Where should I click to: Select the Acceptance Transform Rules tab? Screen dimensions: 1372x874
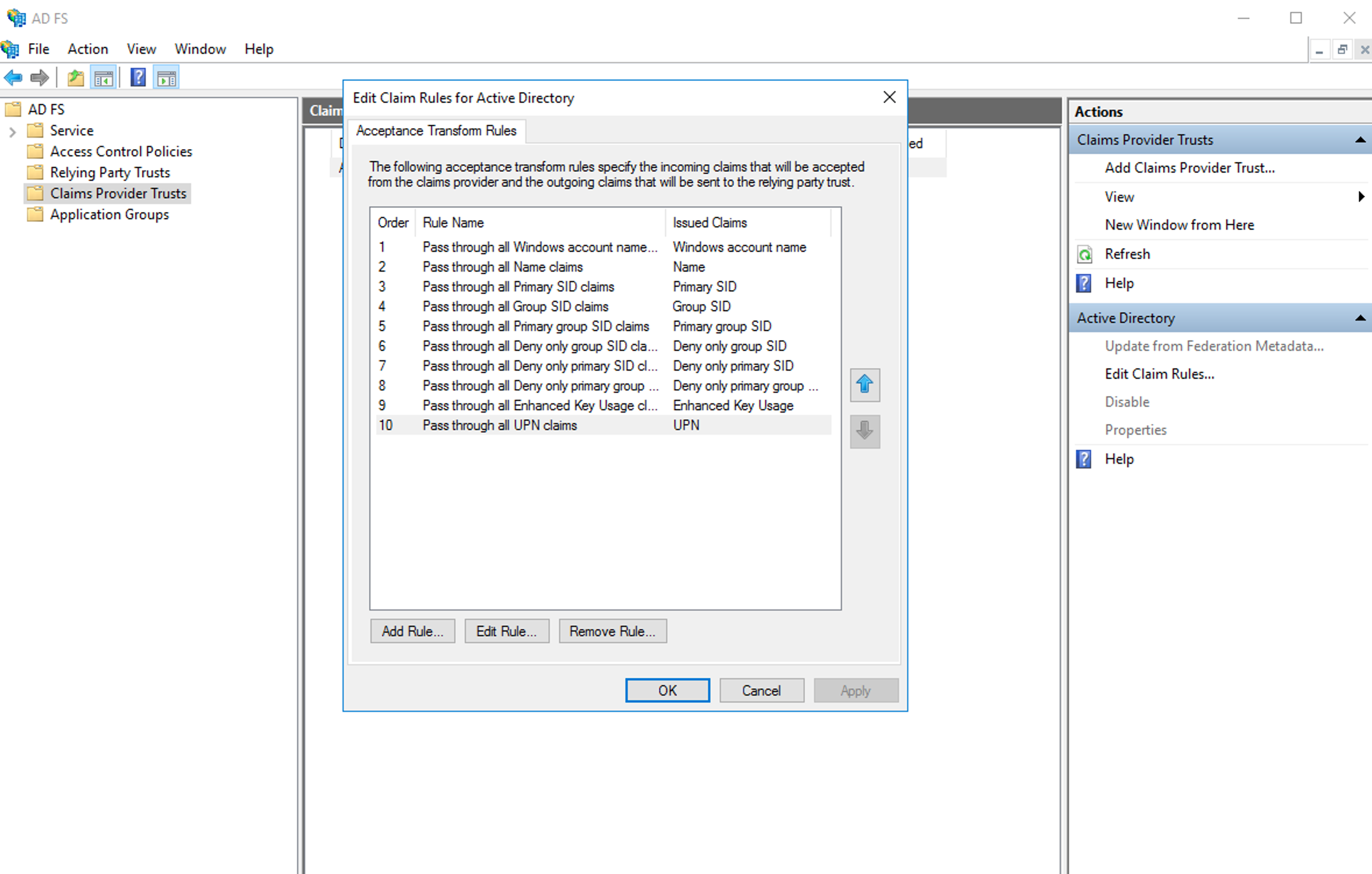pyautogui.click(x=436, y=131)
